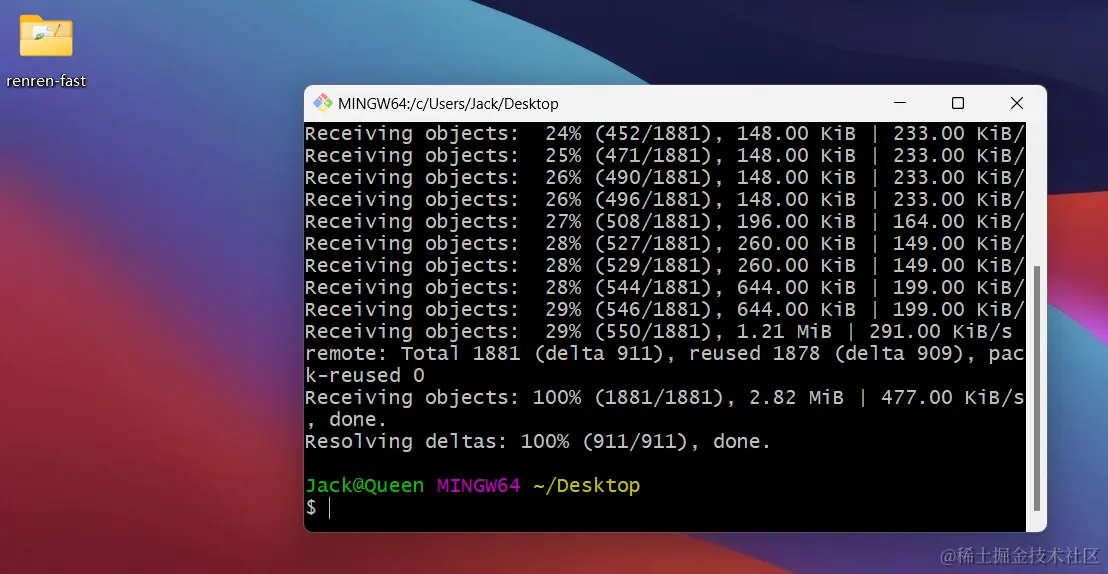Click the 'k-reused 0' output line
The width and height of the screenshot is (1108, 574).
point(365,375)
